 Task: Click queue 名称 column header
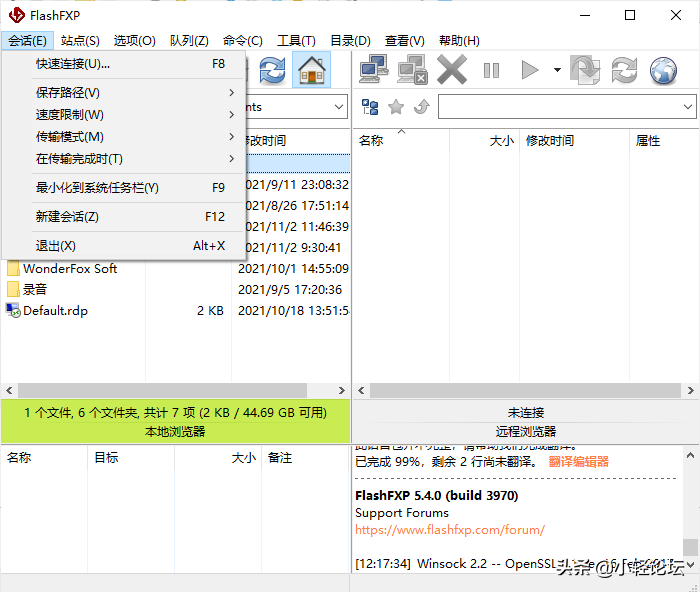tap(44, 458)
